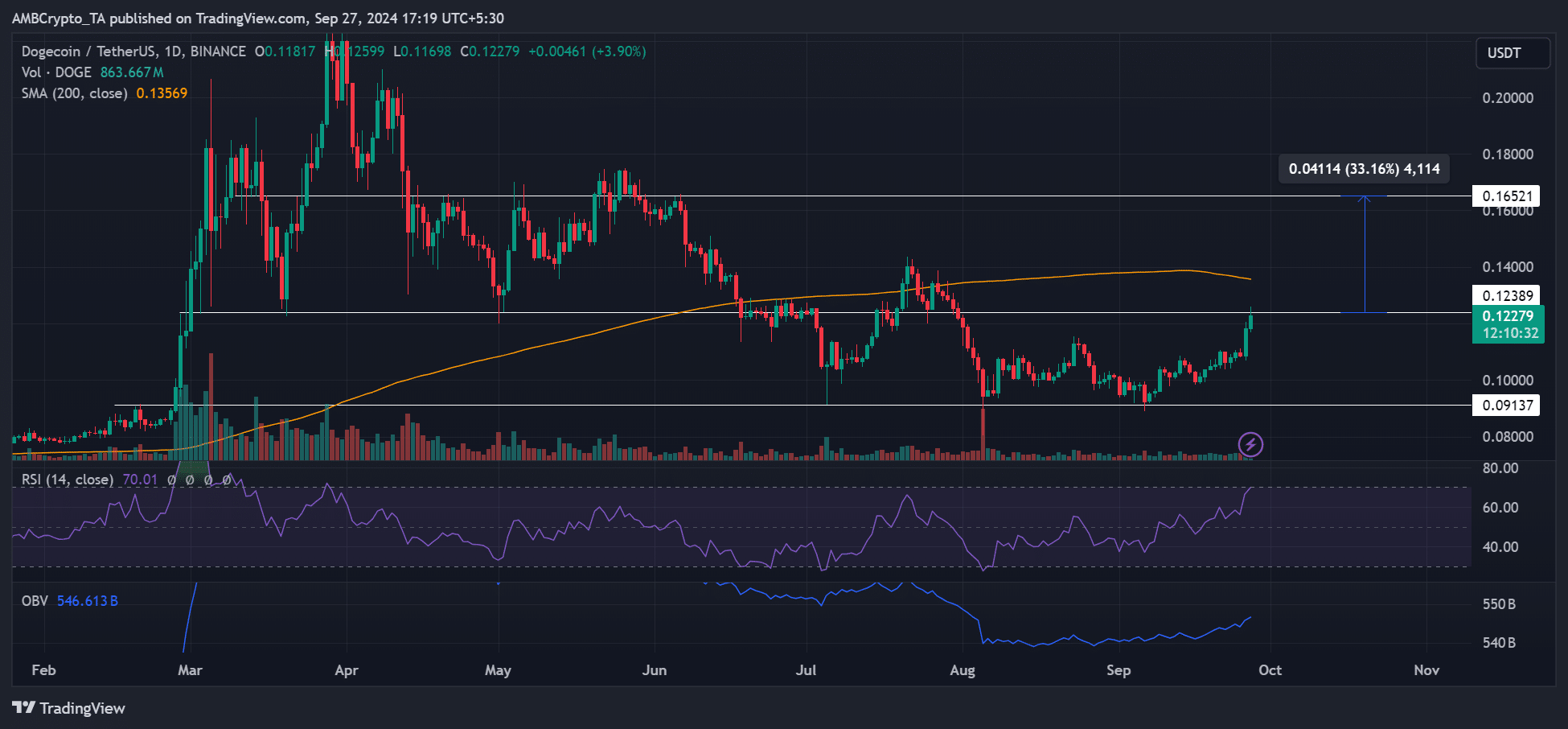The width and height of the screenshot is (1568, 729).
Task: Click the Aug label on the time axis
Action: pos(962,670)
